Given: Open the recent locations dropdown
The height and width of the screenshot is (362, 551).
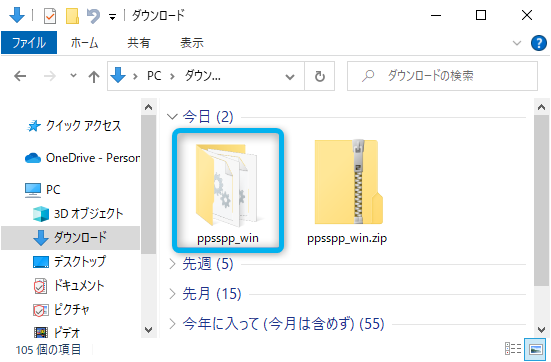Looking at the screenshot, I should coord(73,75).
